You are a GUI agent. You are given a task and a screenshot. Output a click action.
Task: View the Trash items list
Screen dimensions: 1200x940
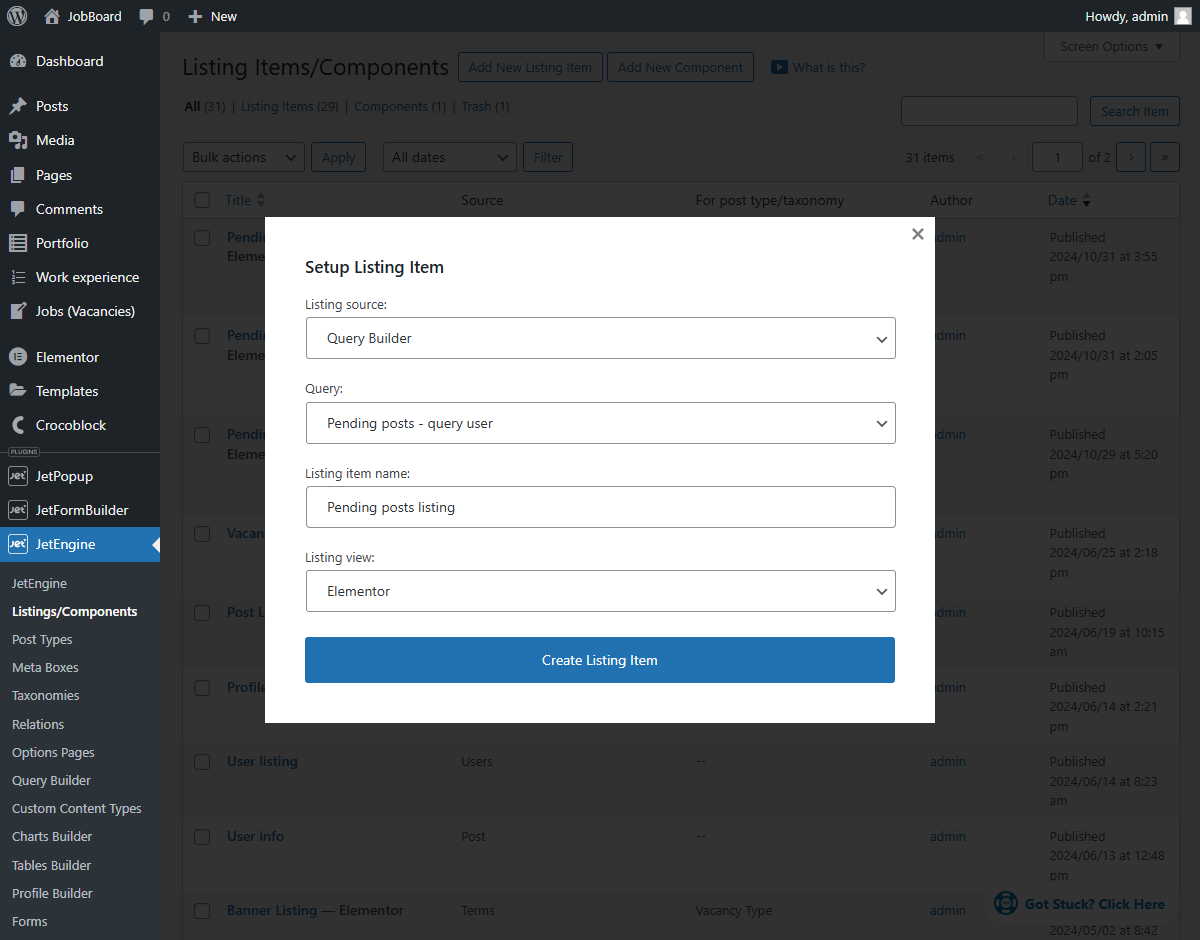pyautogui.click(x=477, y=106)
